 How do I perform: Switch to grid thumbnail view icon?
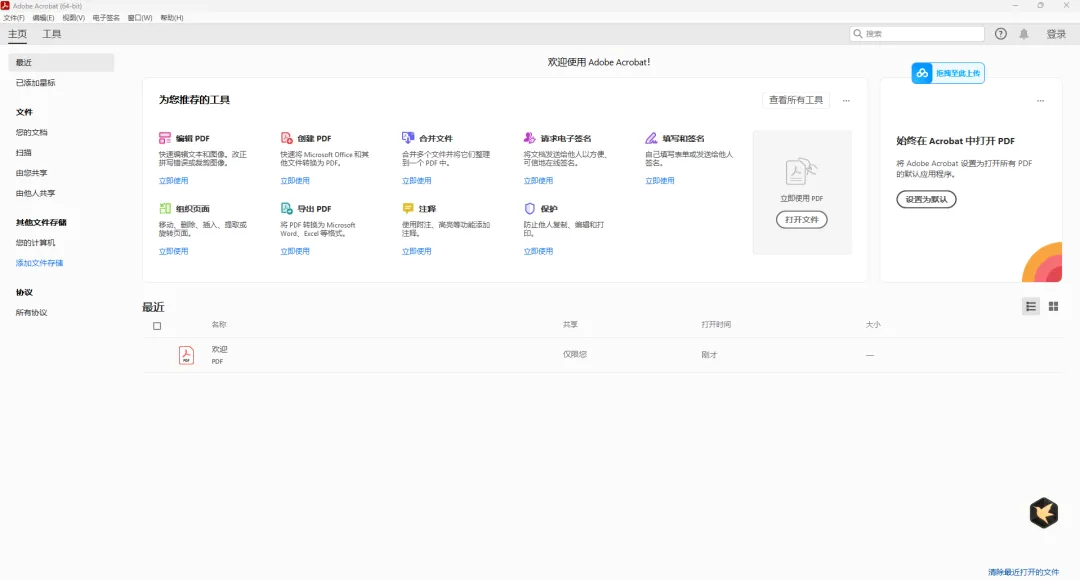tap(1053, 307)
